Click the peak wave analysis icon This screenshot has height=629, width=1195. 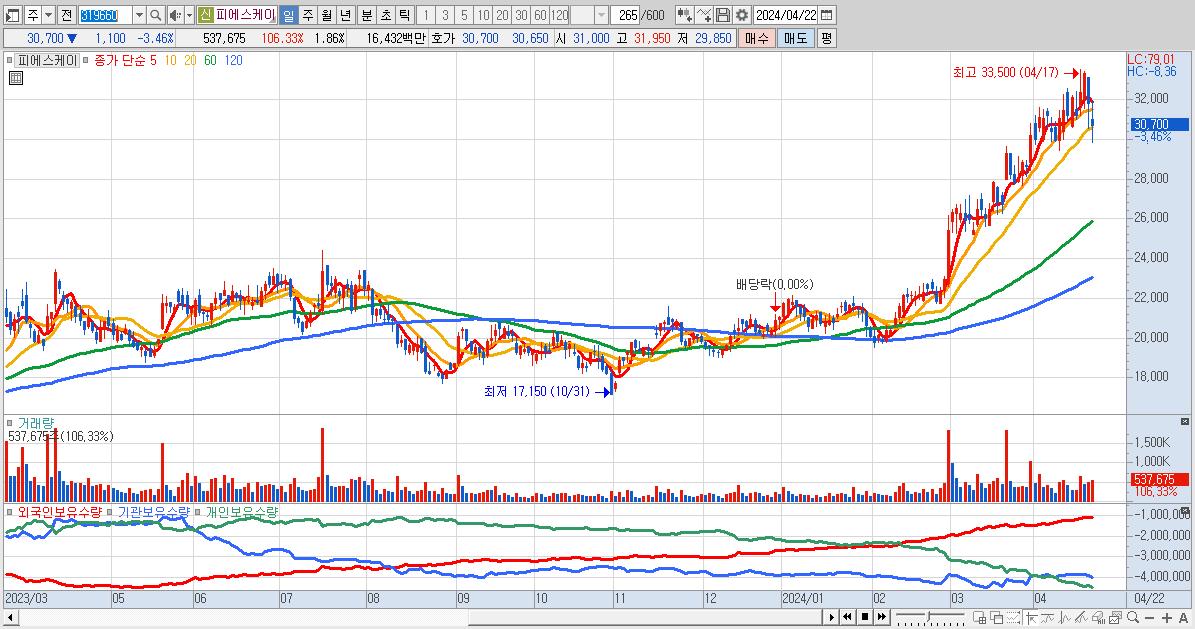[x=1065, y=618]
